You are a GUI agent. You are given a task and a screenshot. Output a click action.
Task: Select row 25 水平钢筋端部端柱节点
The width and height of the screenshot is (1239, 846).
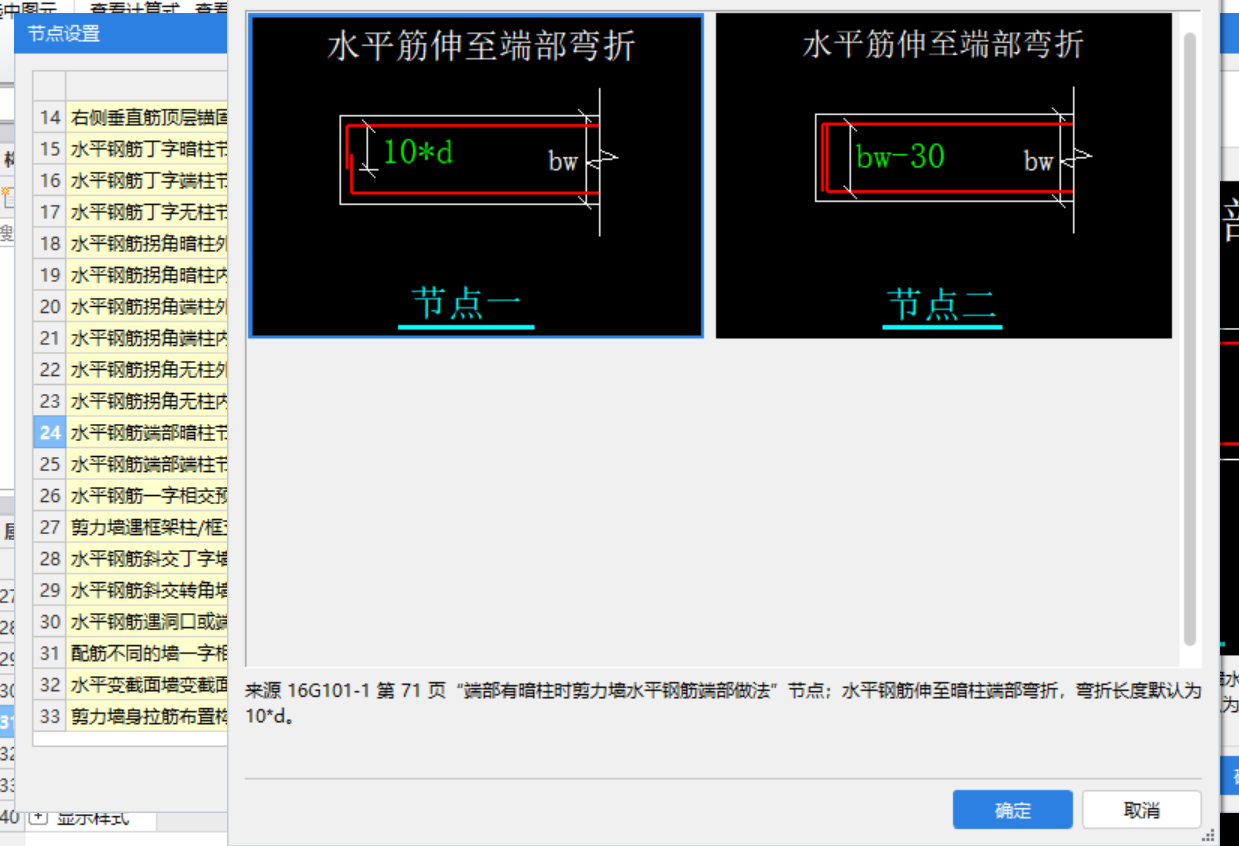(148, 464)
